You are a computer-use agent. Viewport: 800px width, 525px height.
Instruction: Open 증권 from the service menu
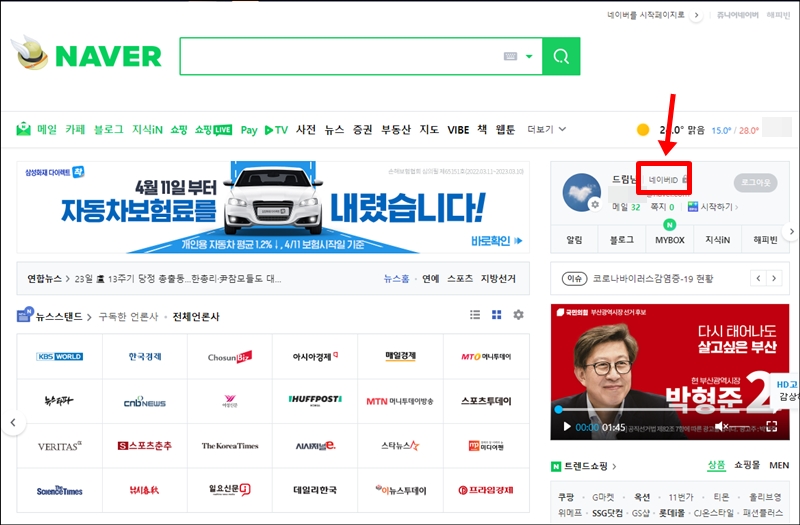pyautogui.click(x=363, y=129)
